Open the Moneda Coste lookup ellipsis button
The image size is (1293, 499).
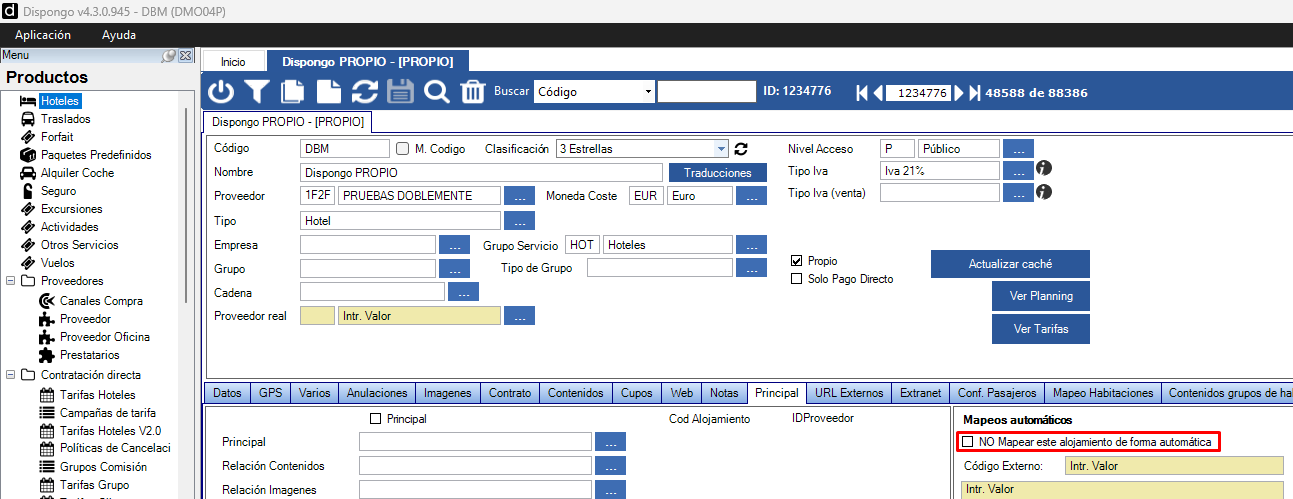(x=751, y=196)
